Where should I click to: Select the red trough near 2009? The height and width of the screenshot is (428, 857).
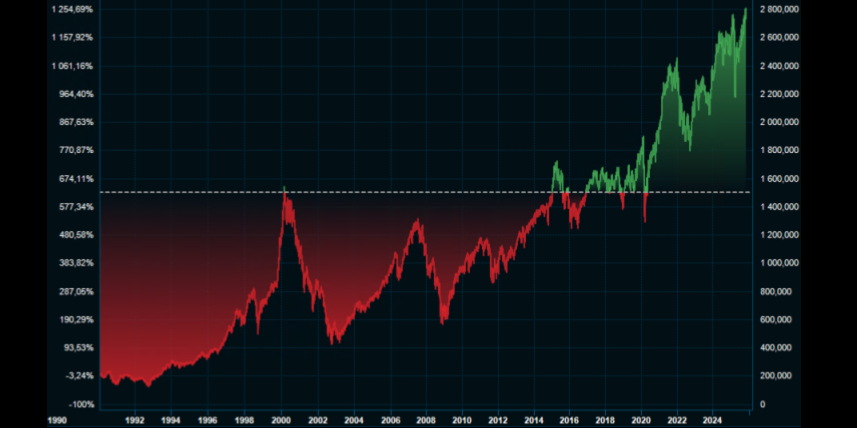pos(443,320)
